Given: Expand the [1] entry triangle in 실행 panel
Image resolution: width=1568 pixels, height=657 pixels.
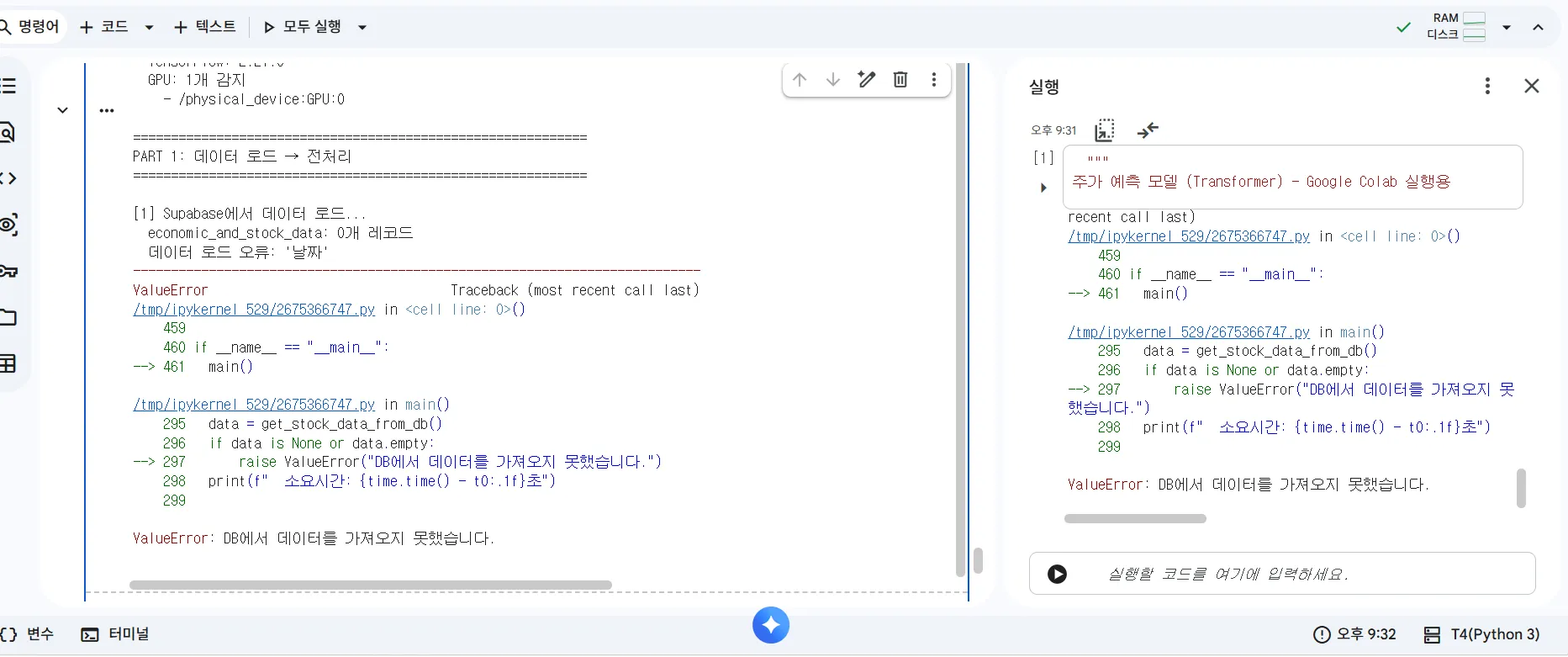Looking at the screenshot, I should (1043, 188).
